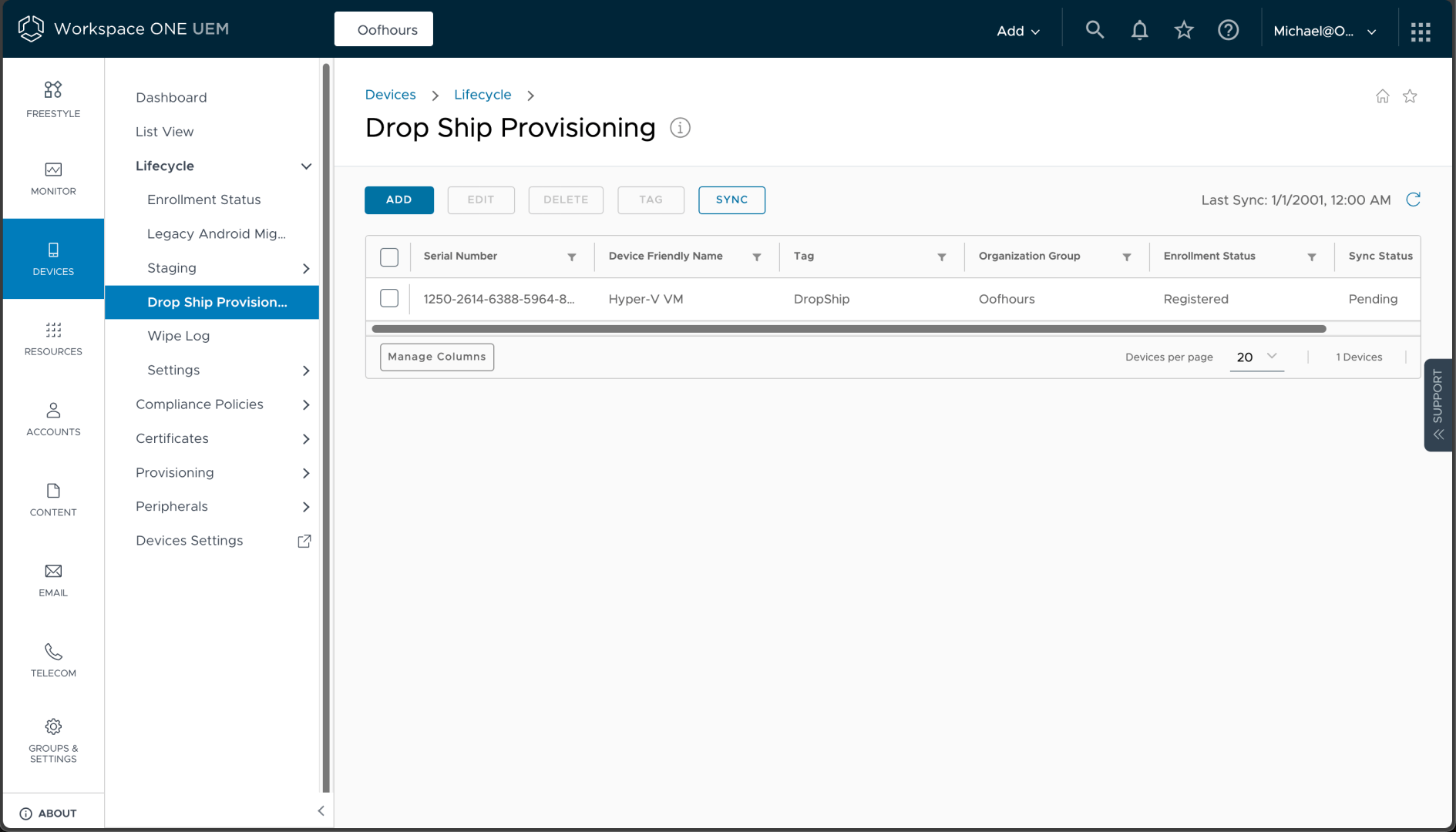The image size is (1456, 832).
Task: Open the app grid launcher icon
Action: pos(1420,32)
